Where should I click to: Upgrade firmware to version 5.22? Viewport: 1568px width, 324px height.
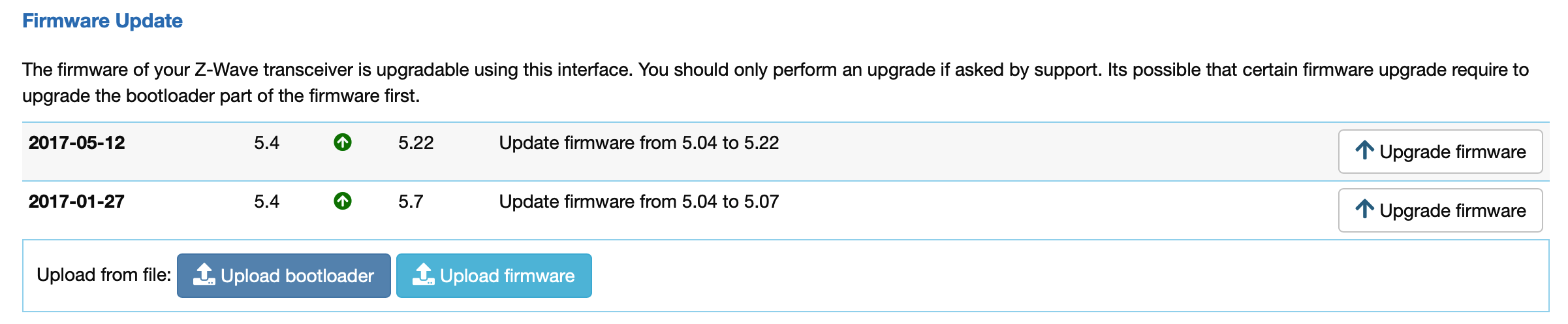tap(1440, 152)
